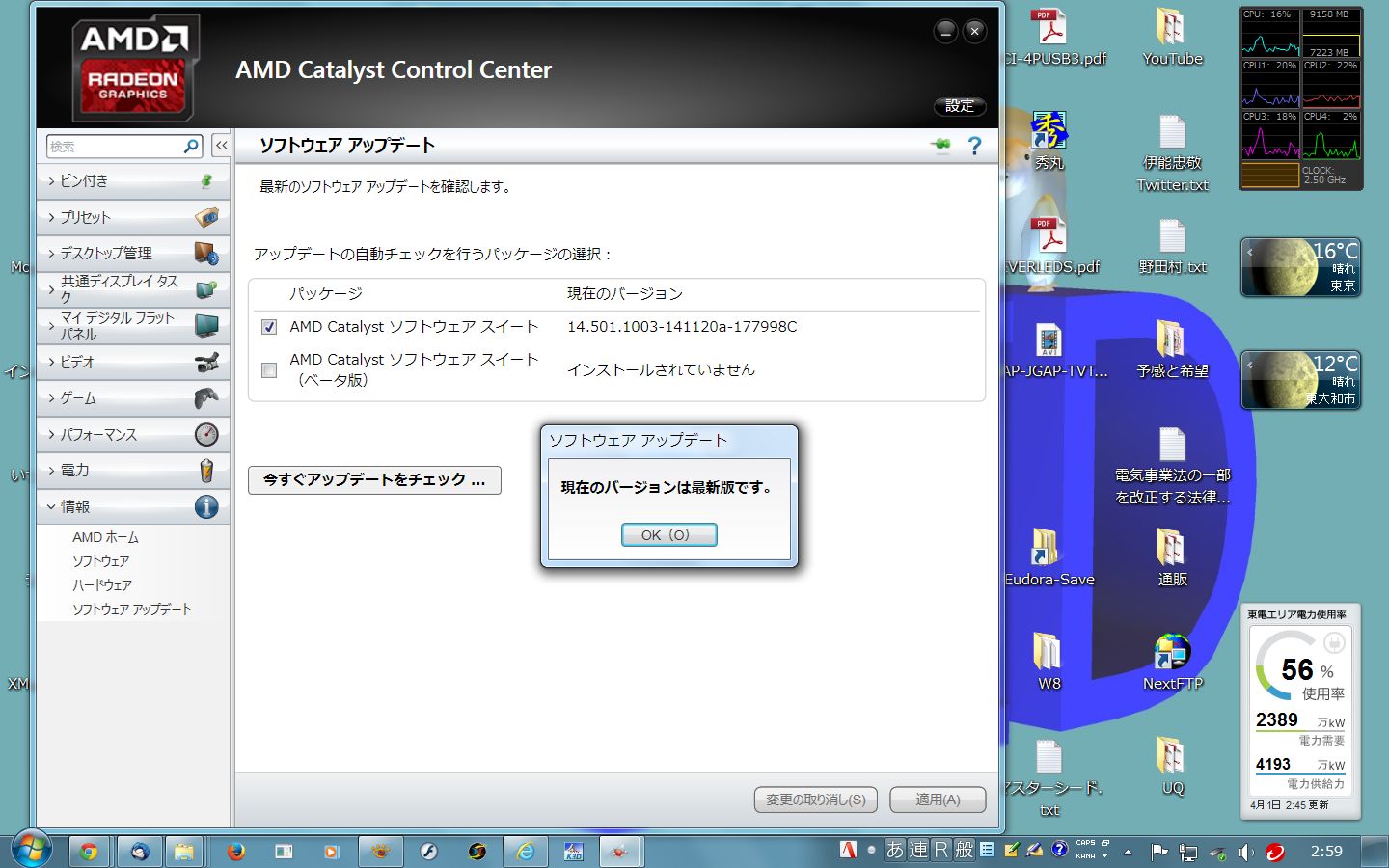Open the Windows Start menu
This screenshot has height=868, width=1389.
[31, 851]
